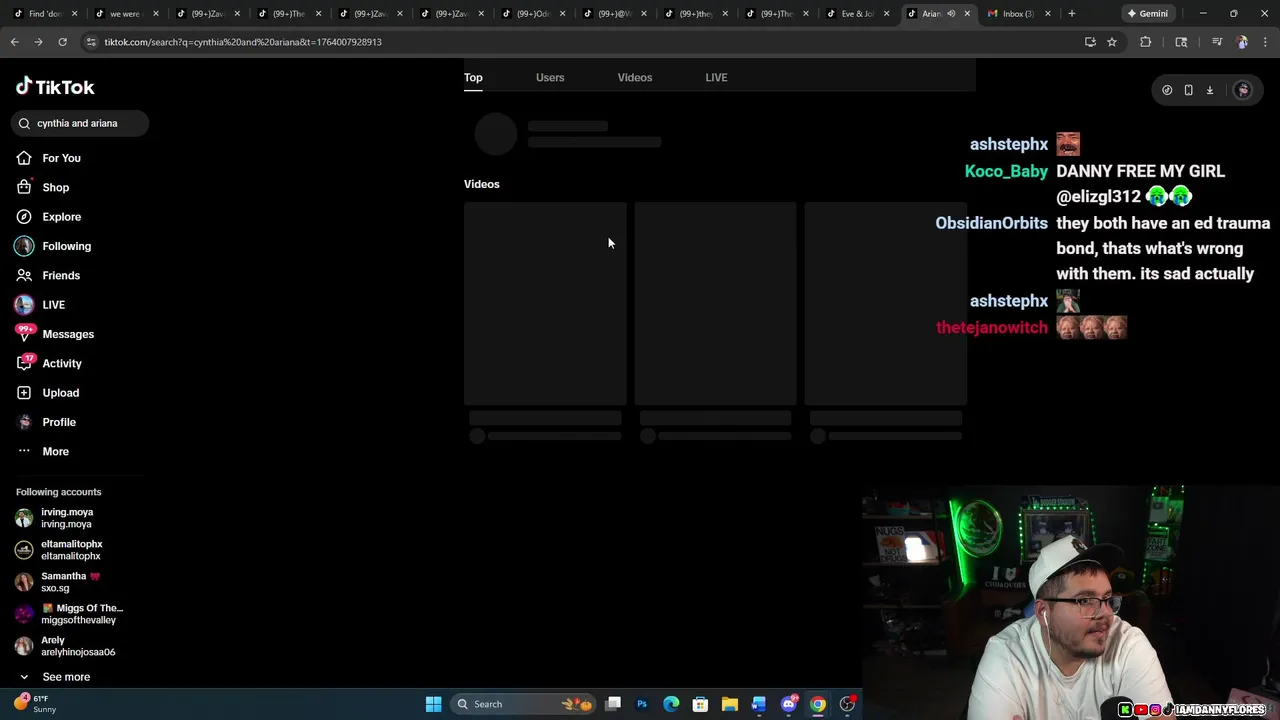Switch to the 'Find dor' tab

45,13
